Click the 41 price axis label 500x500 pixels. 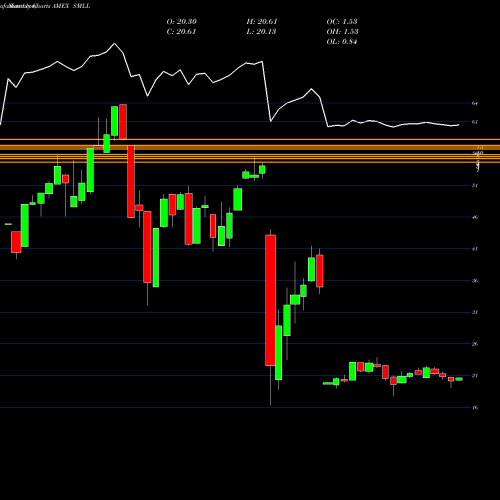pyautogui.click(x=475, y=249)
